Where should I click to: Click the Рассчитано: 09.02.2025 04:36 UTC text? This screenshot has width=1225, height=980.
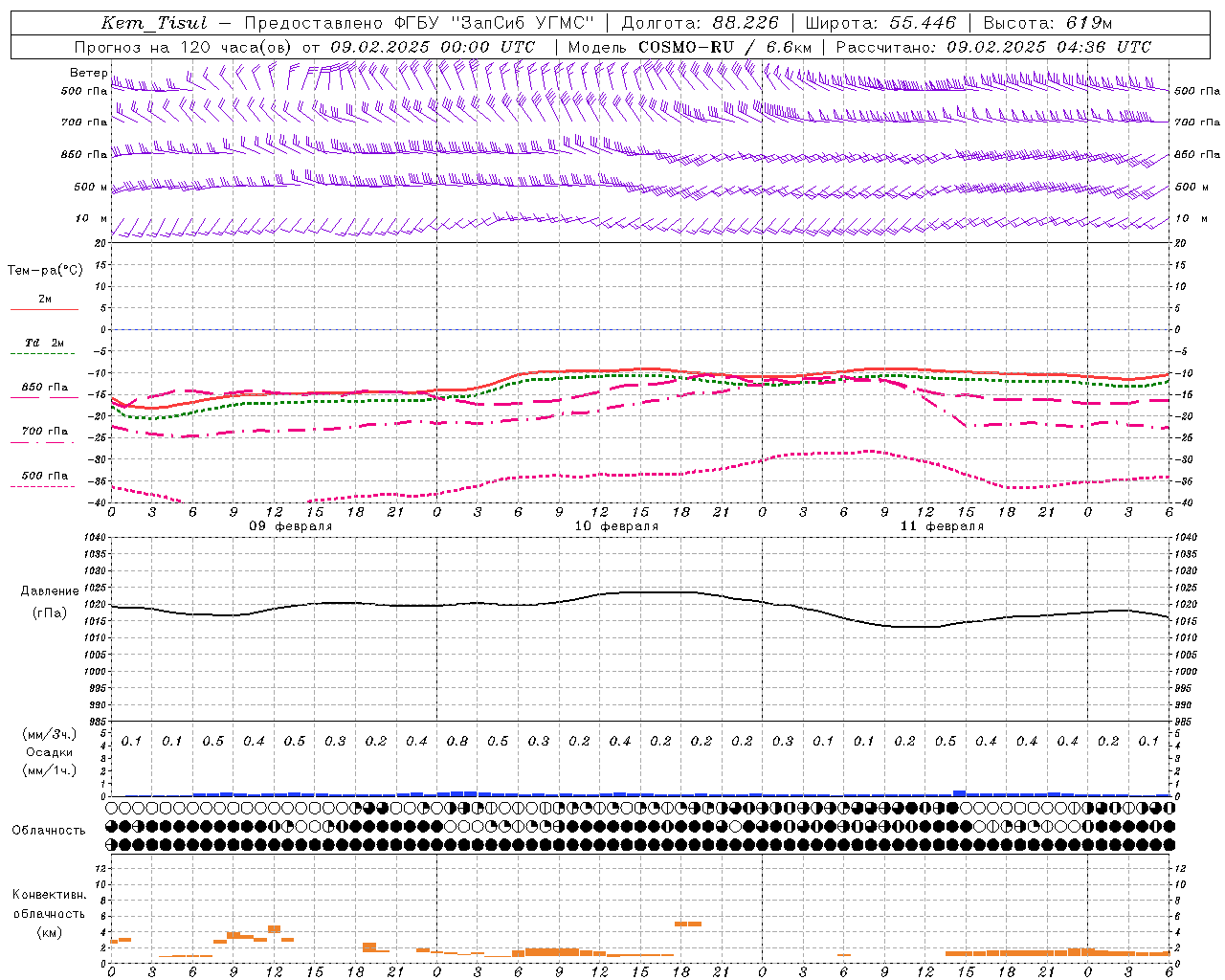(993, 47)
